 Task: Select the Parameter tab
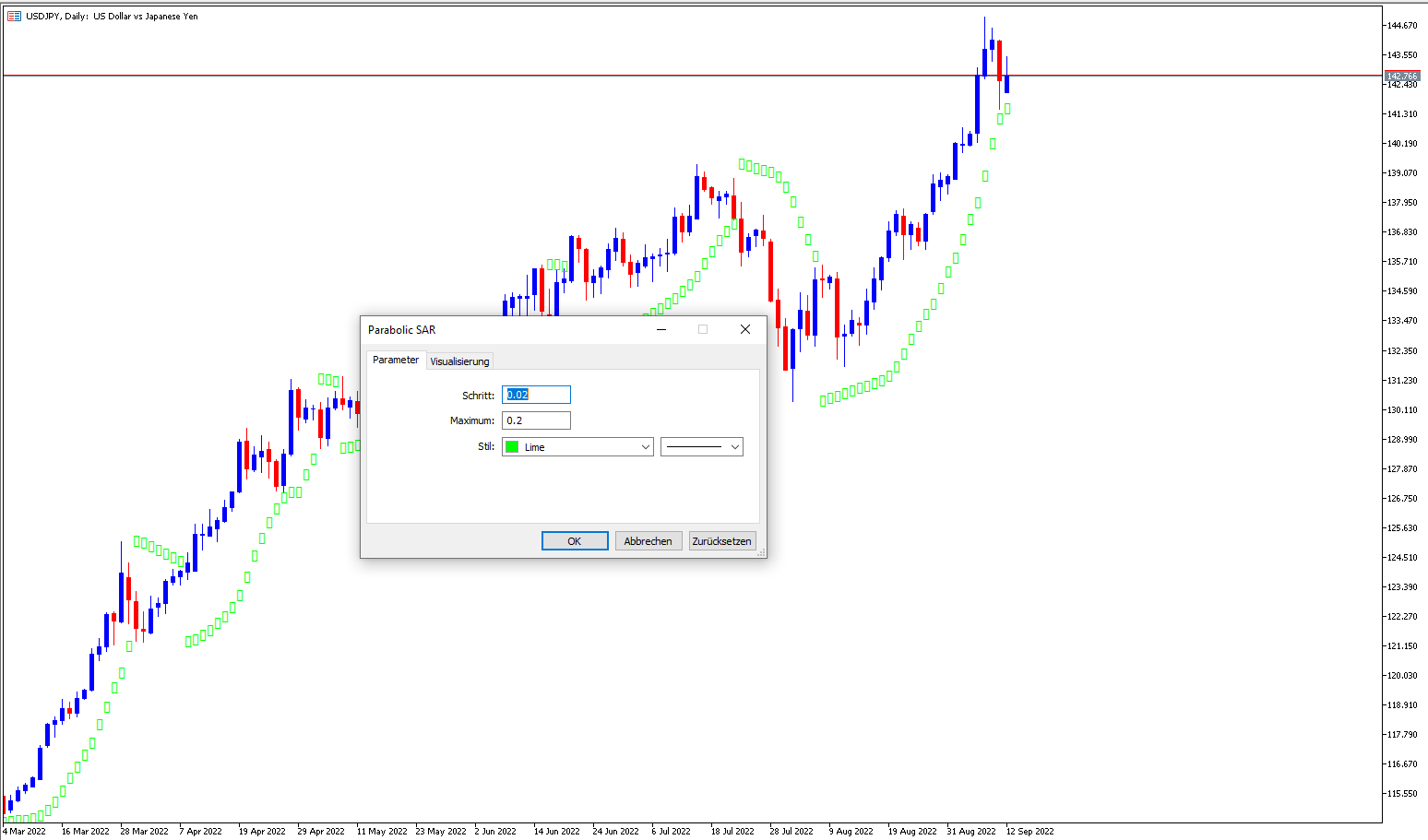point(396,360)
